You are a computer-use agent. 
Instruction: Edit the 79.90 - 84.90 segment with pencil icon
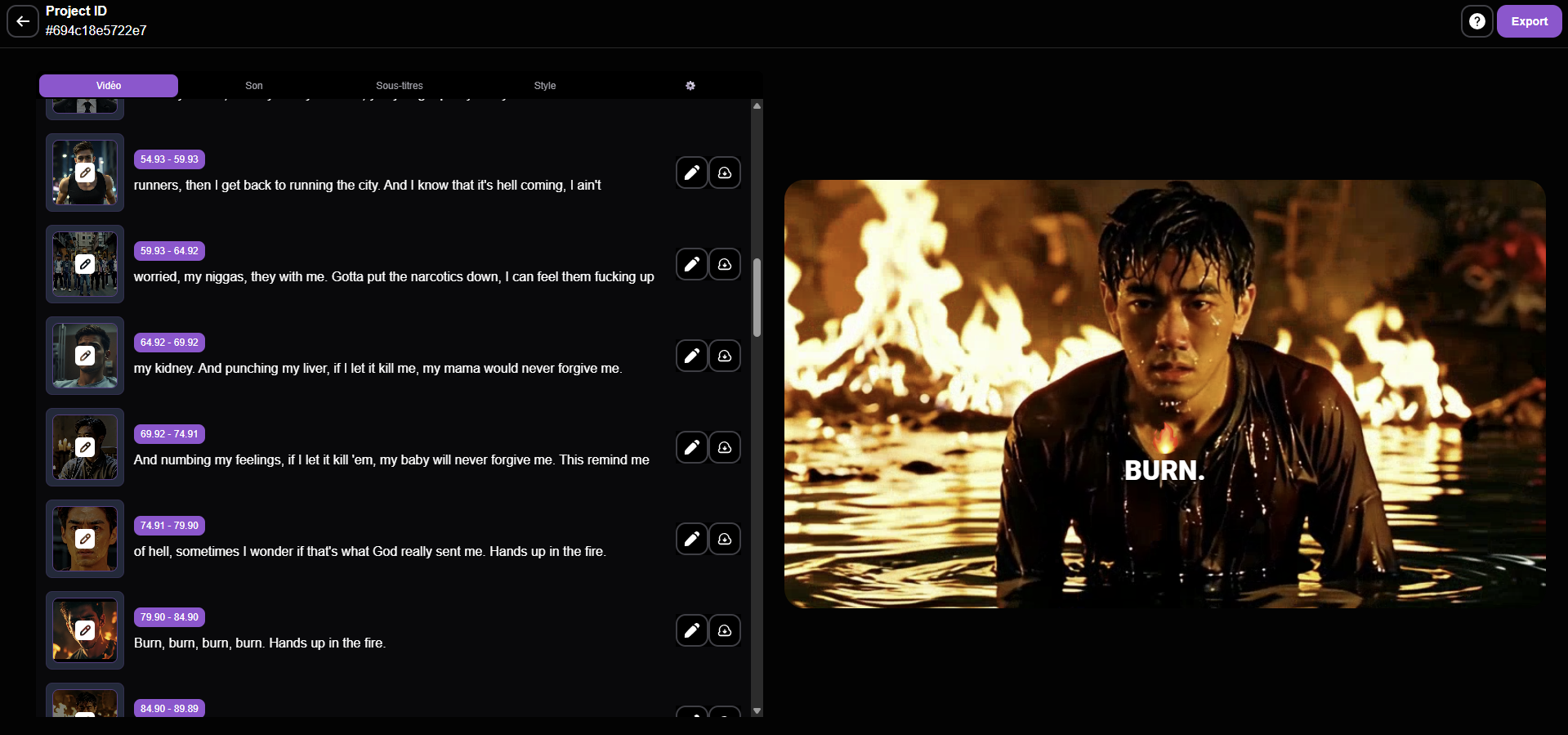pos(691,630)
